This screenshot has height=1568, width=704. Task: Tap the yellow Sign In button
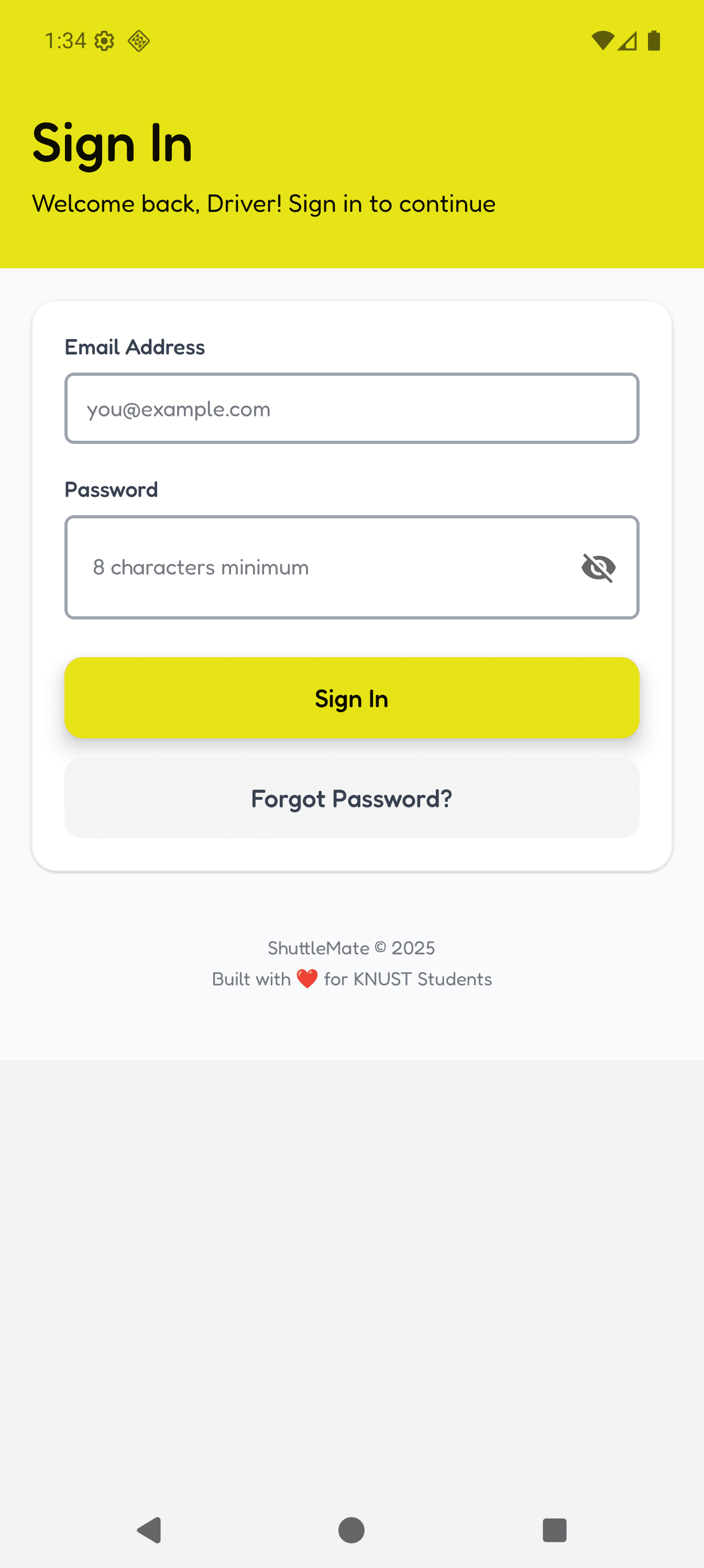tap(351, 698)
